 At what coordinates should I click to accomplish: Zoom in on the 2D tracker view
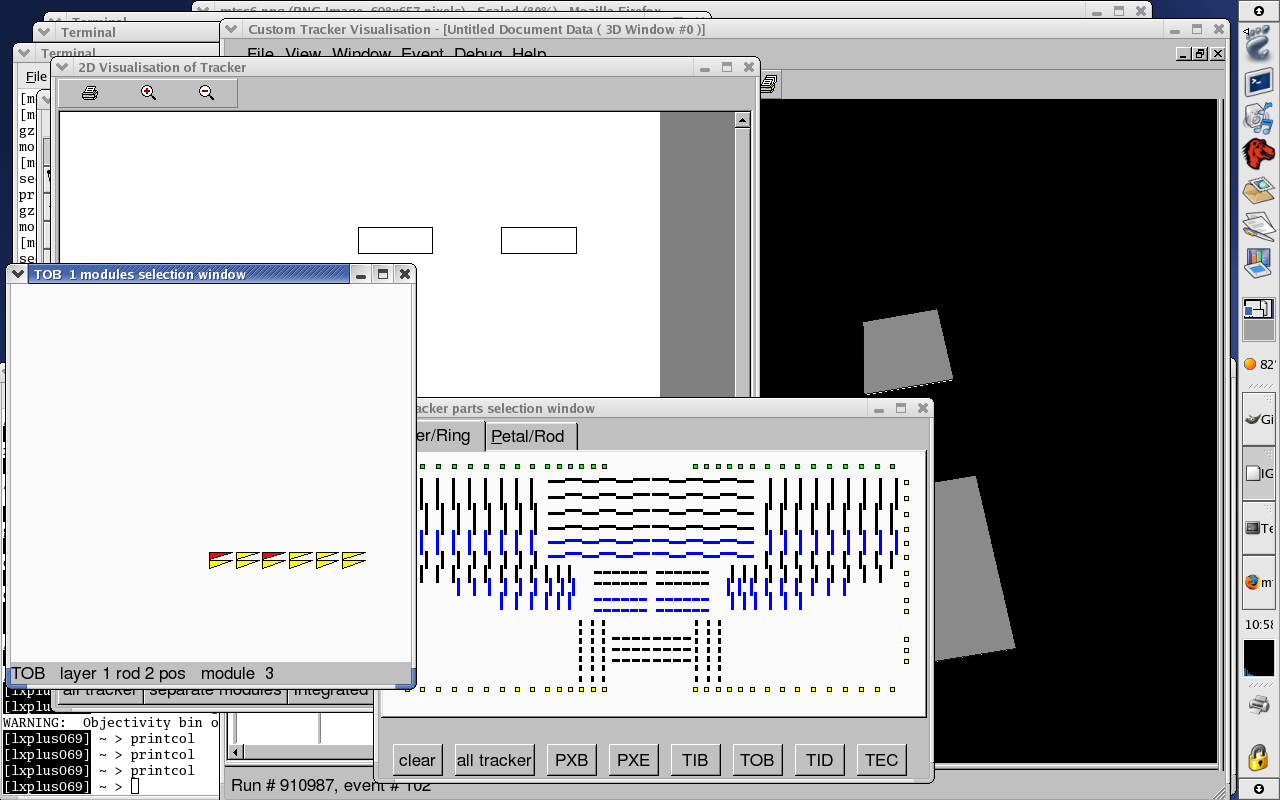tap(148, 93)
